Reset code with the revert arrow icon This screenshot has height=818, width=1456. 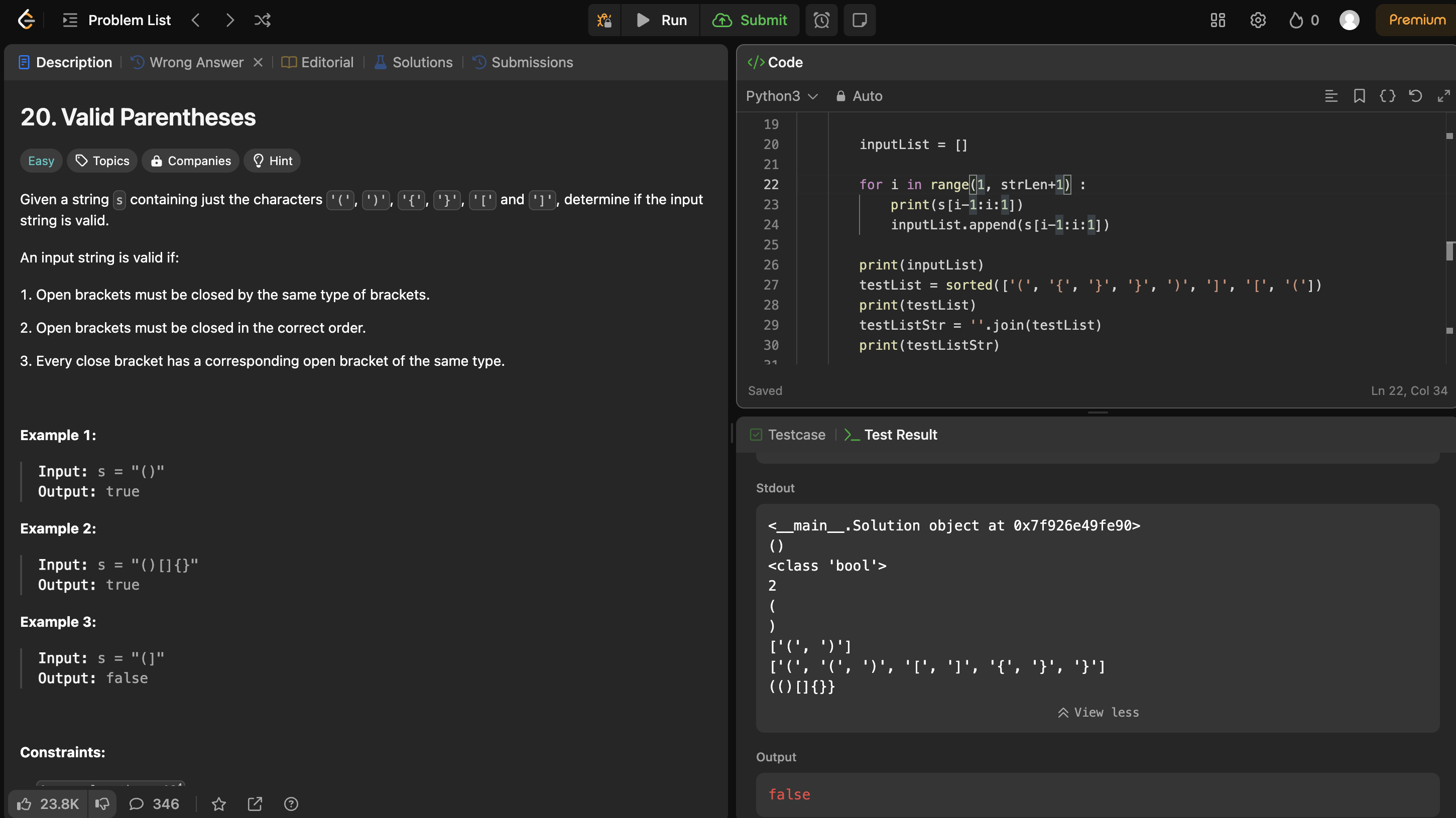coord(1415,96)
